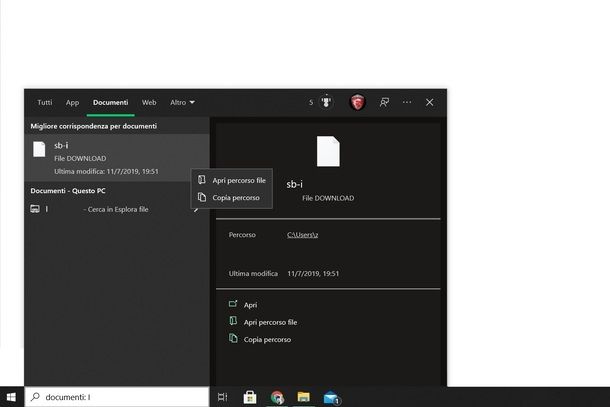The width and height of the screenshot is (610, 407).
Task: Click the copy icon beside Copia percorso in details
Action: click(233, 338)
